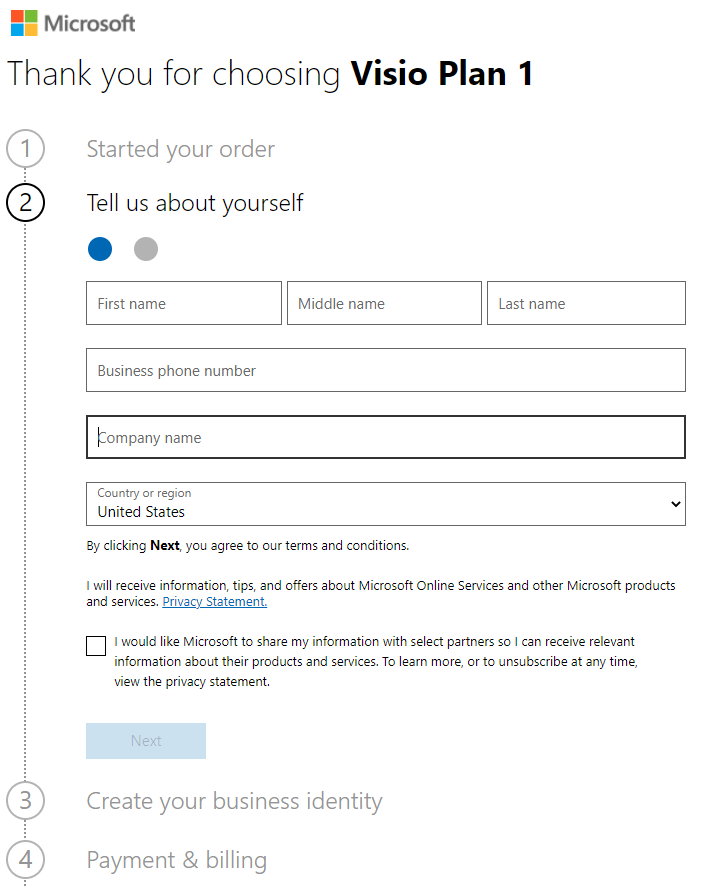Click the step 2 circle indicator

point(25,202)
